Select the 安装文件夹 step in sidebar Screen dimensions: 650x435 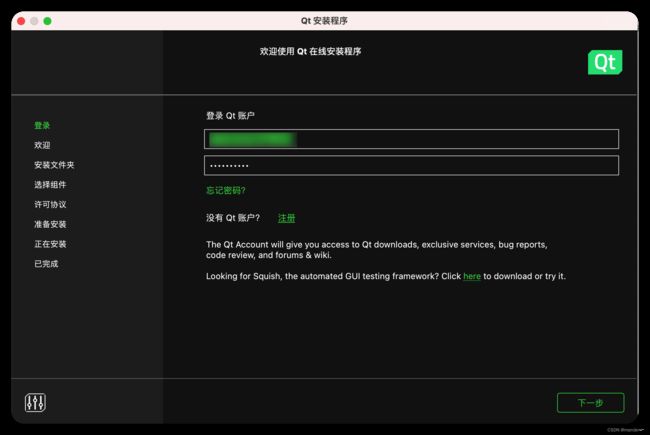54,165
